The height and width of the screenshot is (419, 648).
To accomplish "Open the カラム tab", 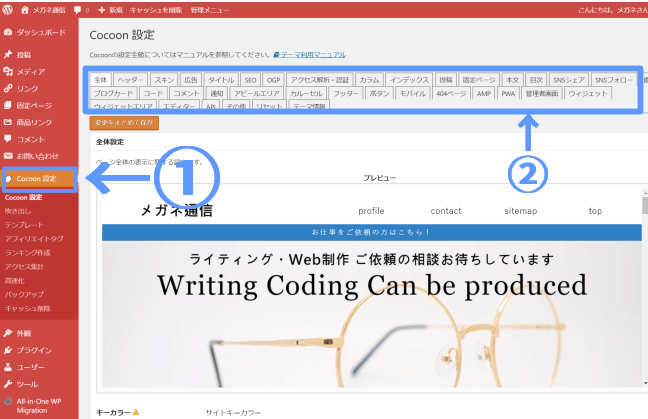I will (369, 80).
